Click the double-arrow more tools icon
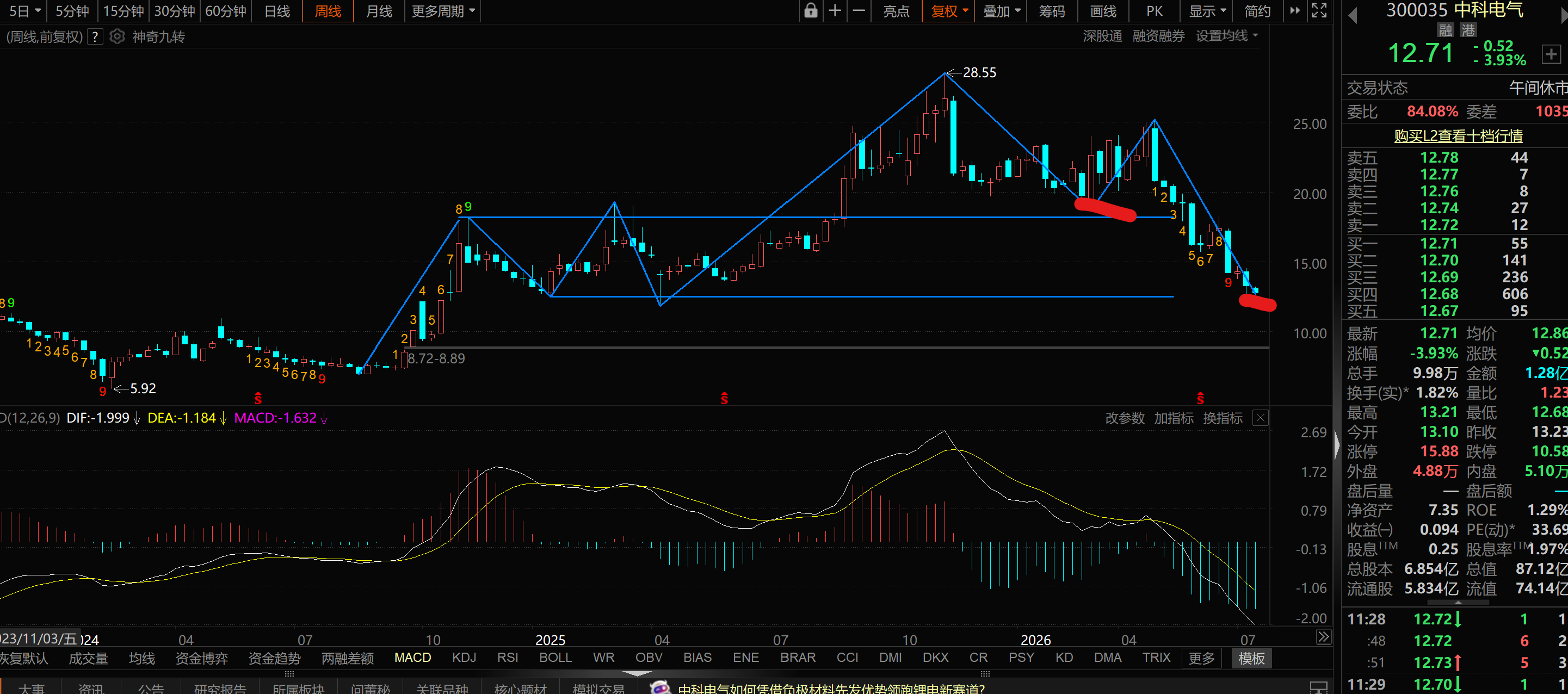The width and height of the screenshot is (1568, 694). [1295, 11]
